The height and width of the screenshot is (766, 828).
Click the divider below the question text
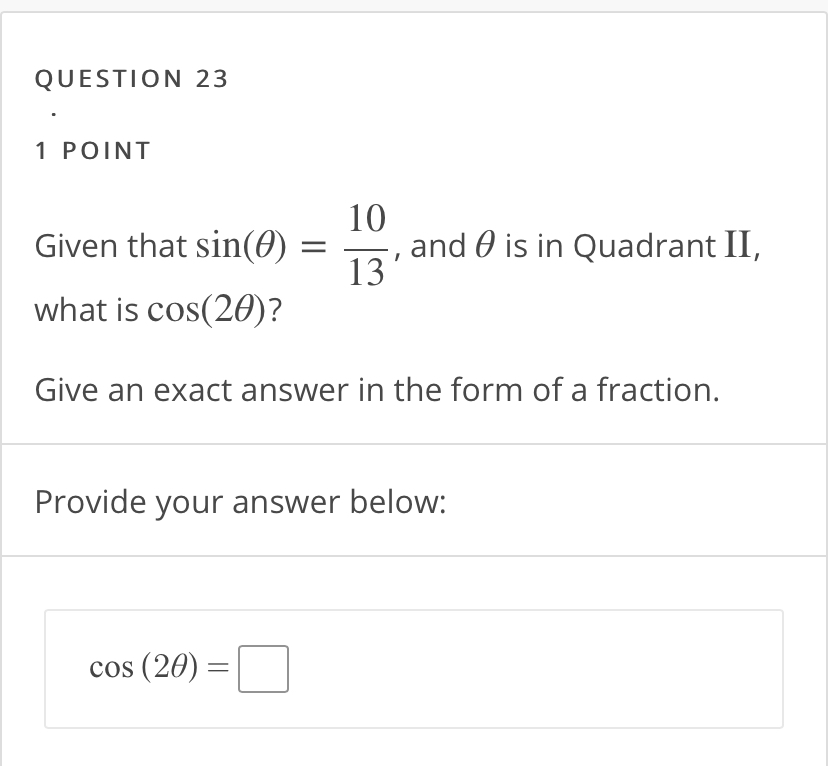click(x=414, y=437)
